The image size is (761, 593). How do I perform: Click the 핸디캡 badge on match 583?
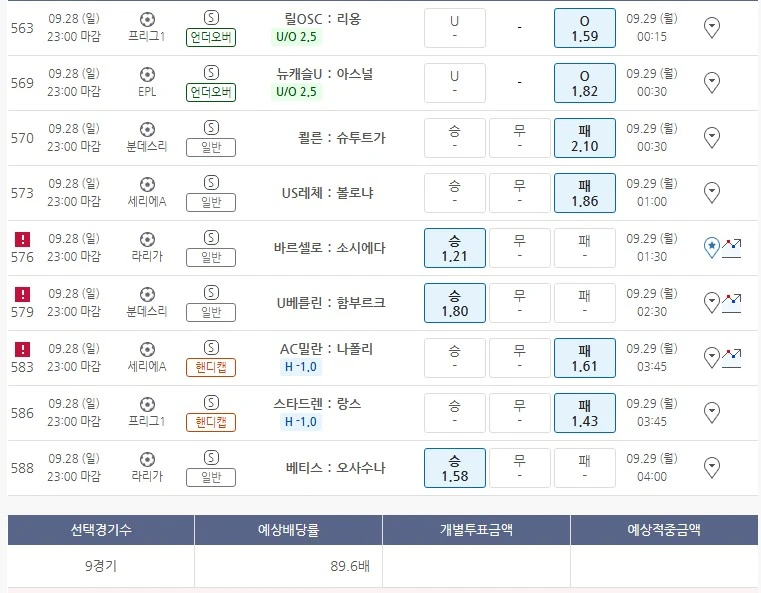click(x=211, y=367)
